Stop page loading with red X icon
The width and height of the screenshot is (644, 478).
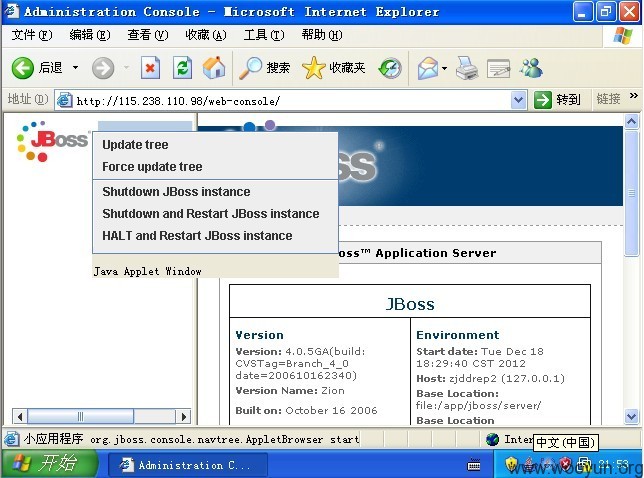(150, 68)
